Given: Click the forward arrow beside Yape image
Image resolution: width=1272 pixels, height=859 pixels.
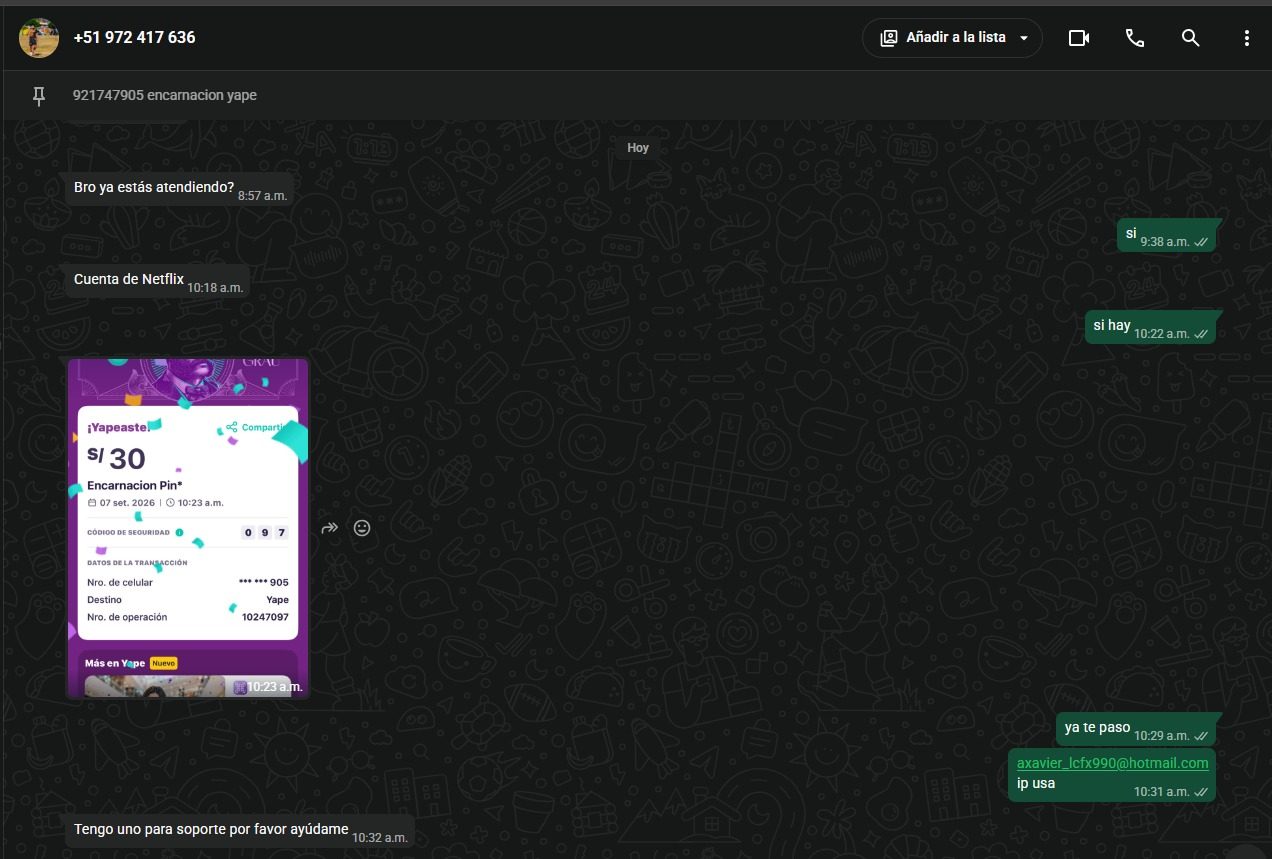Looking at the screenshot, I should pos(330,528).
